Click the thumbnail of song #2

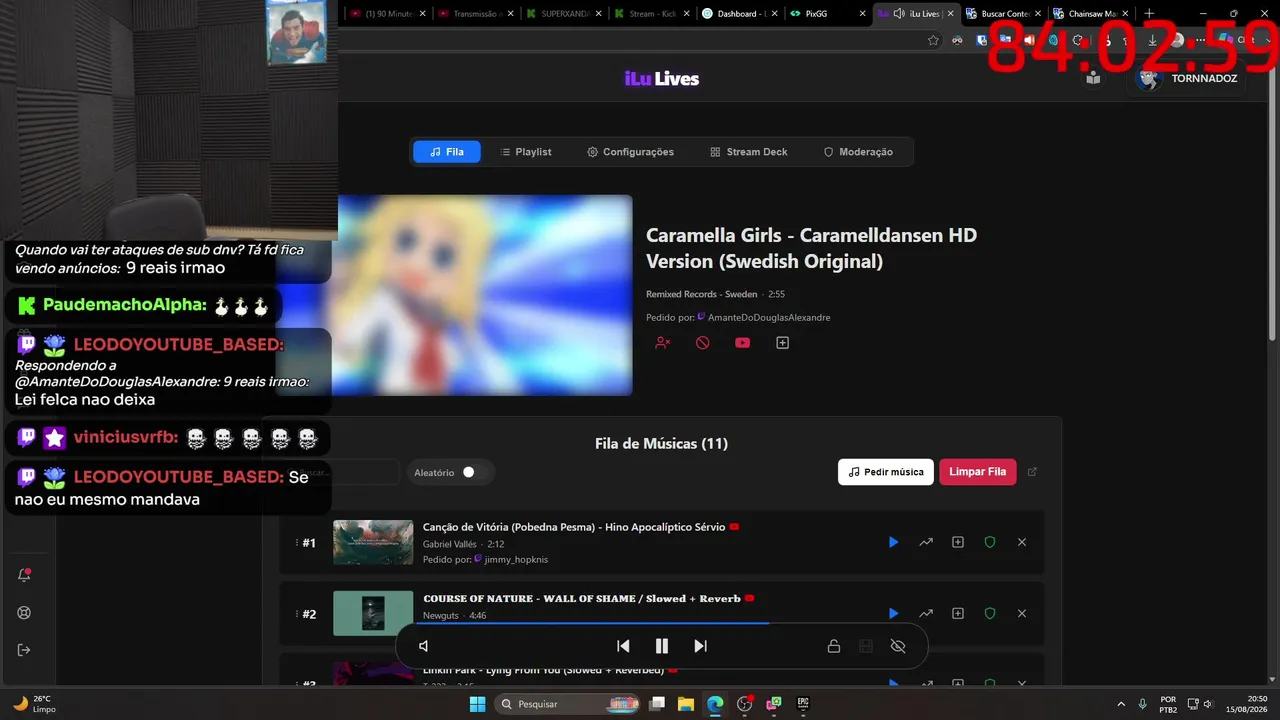373,613
